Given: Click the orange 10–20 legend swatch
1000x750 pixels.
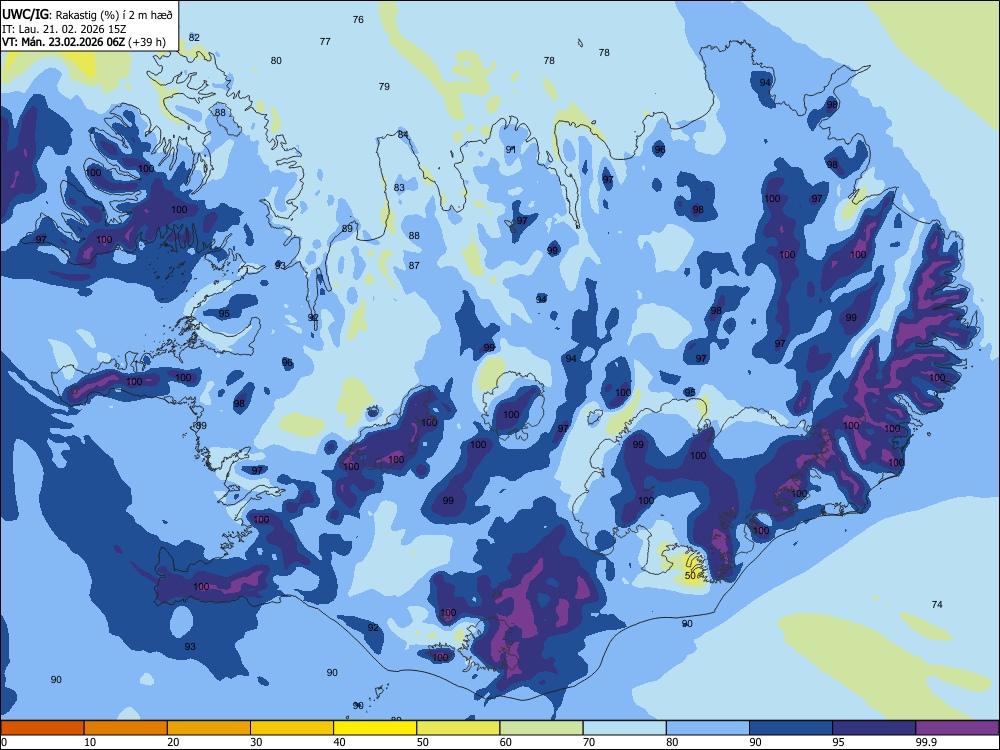Looking at the screenshot, I should pyautogui.click(x=126, y=728).
